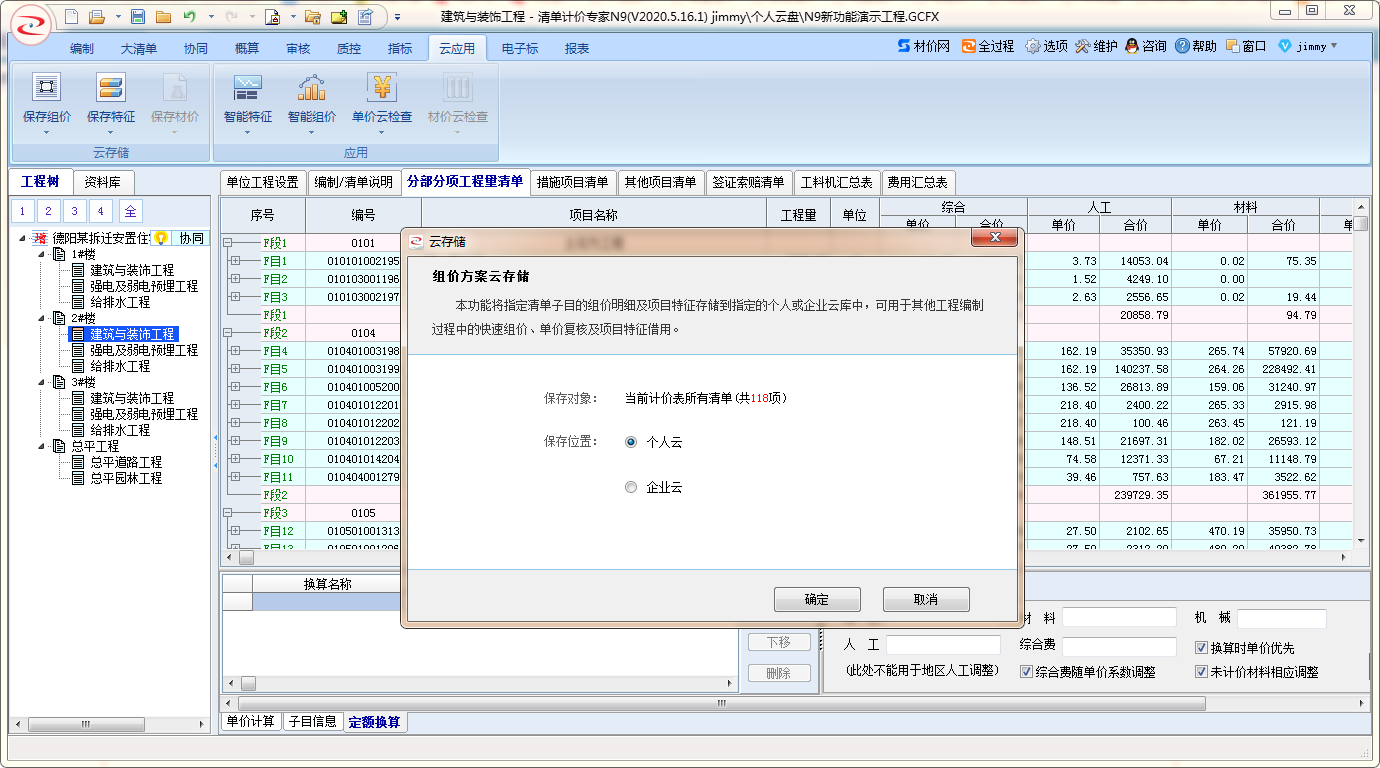Screen dimensions: 1380x768
Task: Click the 保存特征 ribbon icon
Action: click(110, 89)
